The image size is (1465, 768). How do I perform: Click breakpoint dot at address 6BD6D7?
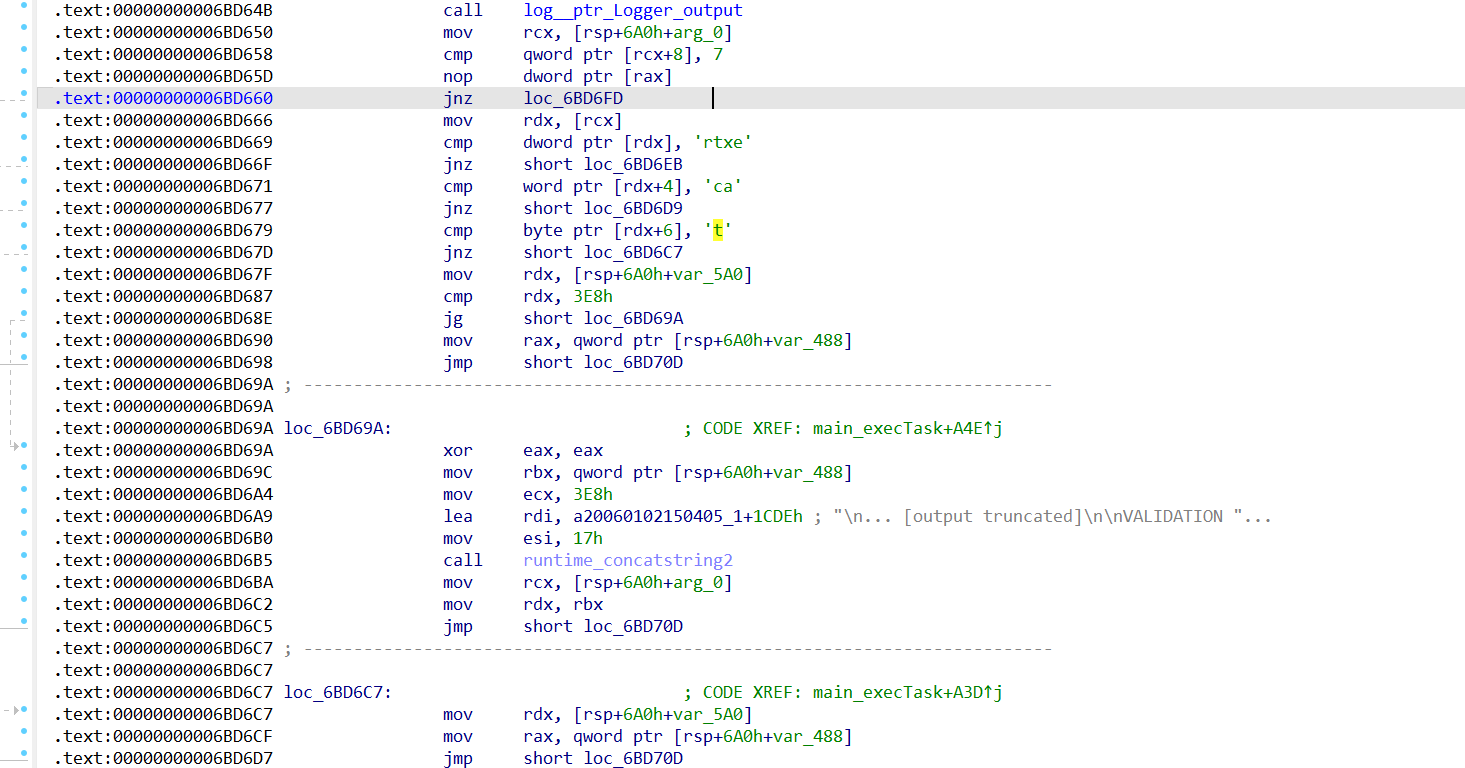(x=24, y=758)
